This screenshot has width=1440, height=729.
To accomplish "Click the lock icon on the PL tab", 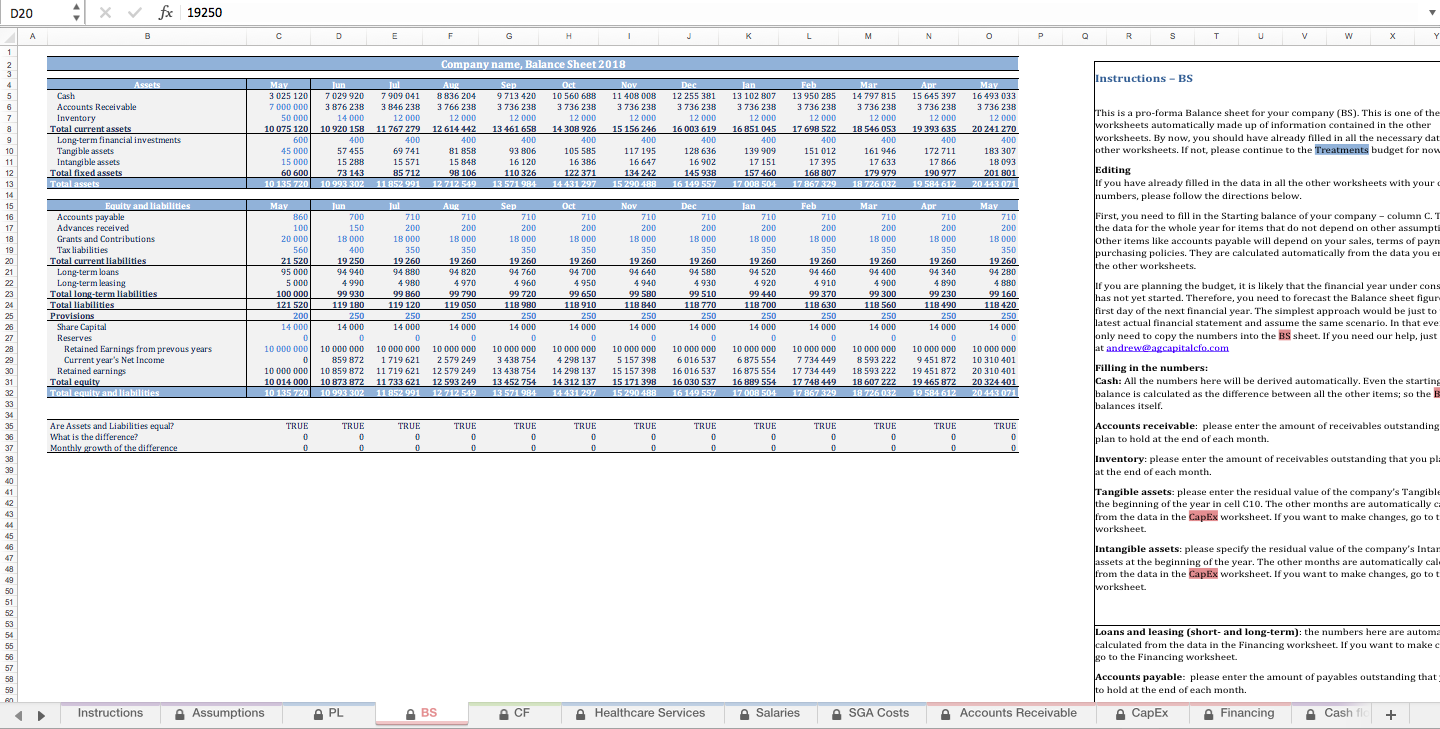I will 320,713.
